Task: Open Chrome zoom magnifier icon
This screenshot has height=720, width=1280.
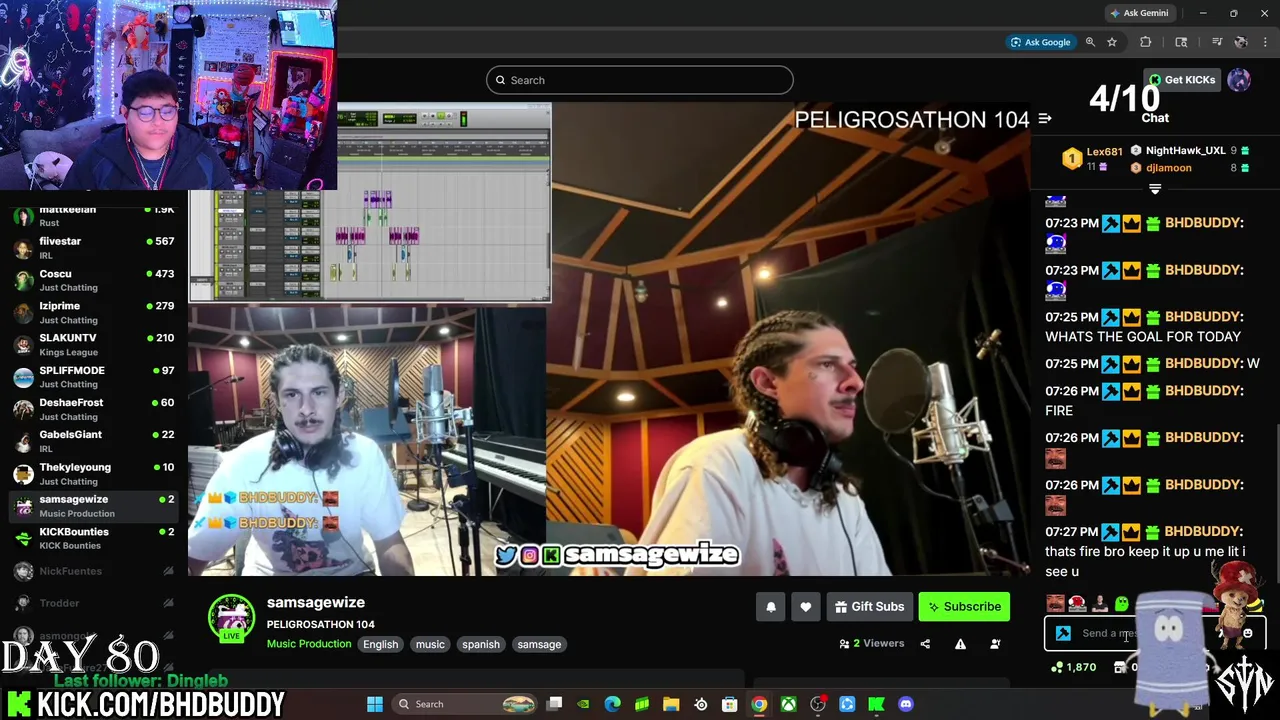Action: [1090, 42]
